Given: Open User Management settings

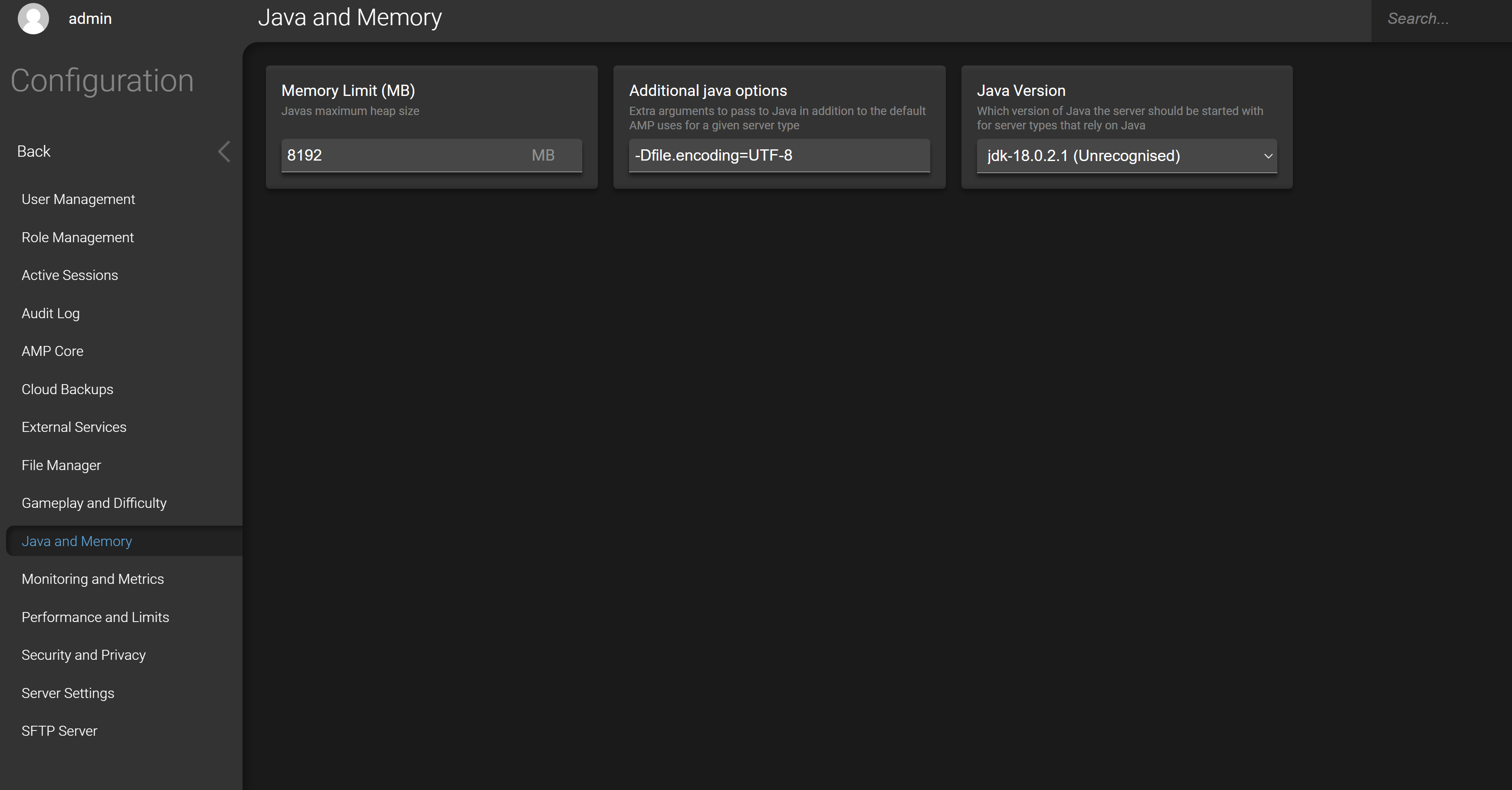Looking at the screenshot, I should 78,199.
